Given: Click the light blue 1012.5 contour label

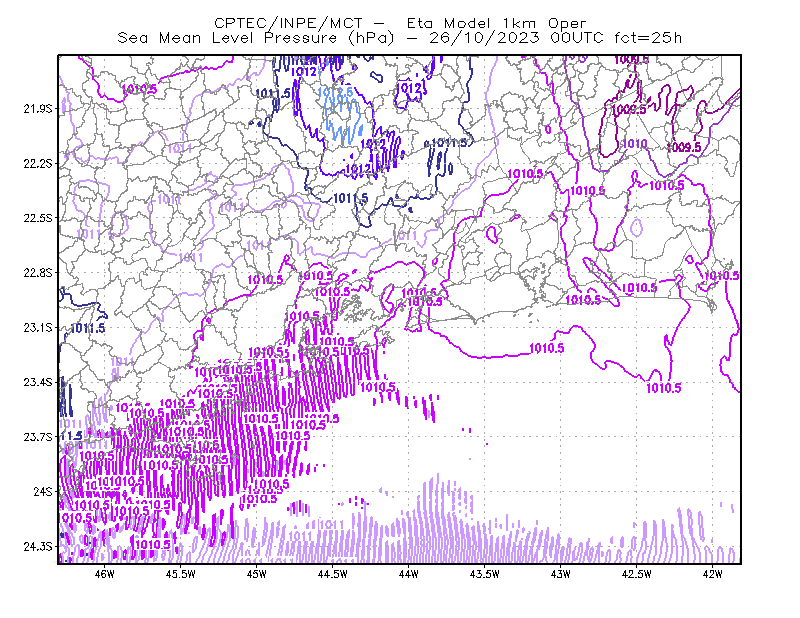Looking at the screenshot, I should point(335,92).
